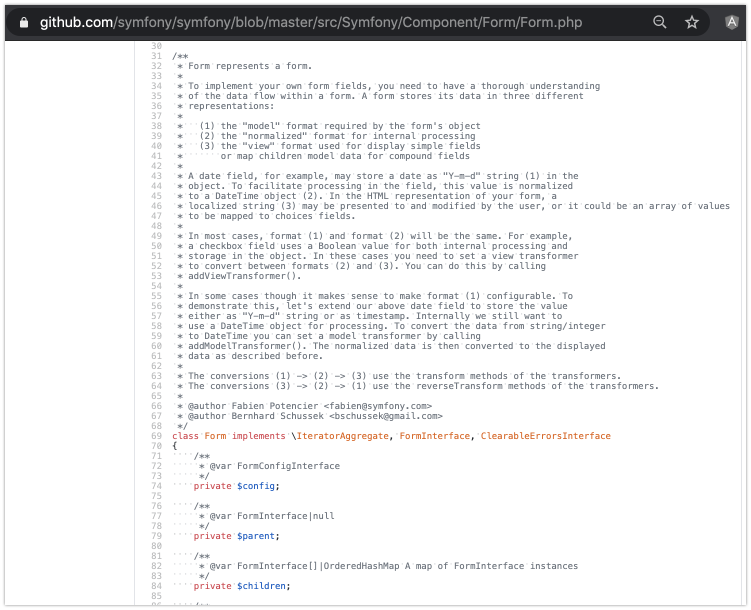Viewport: 751px width, 610px height.
Task: Click the line "(1) the "model" format required"
Action: coord(340,126)
